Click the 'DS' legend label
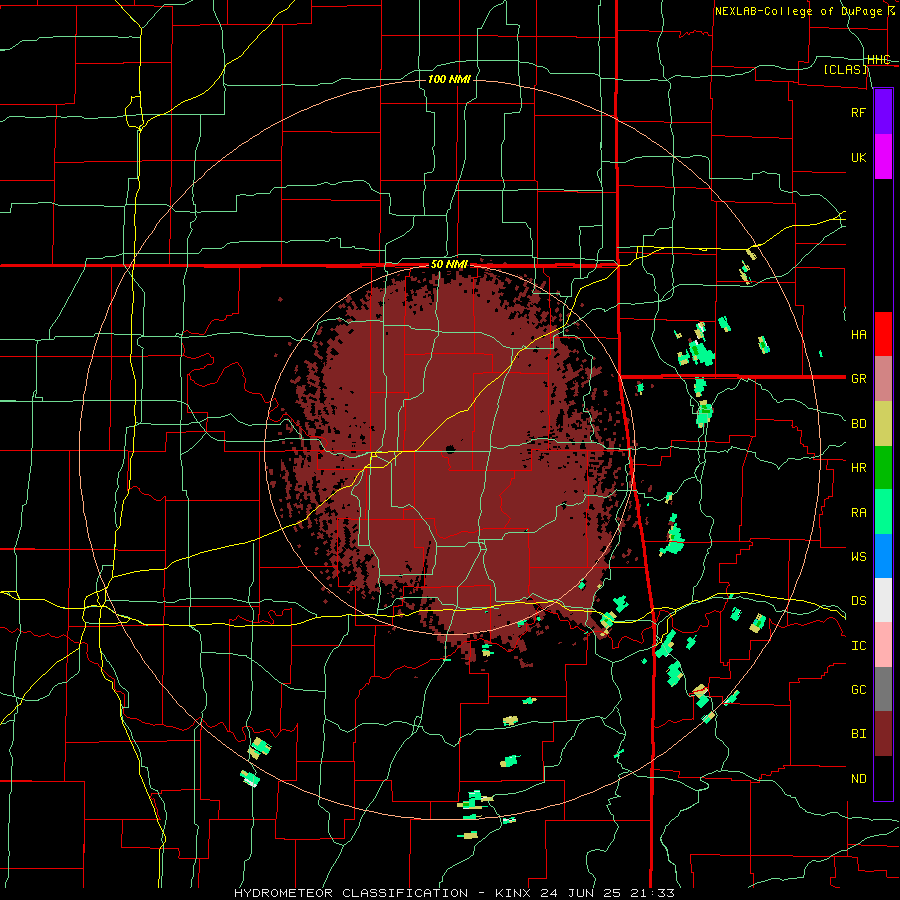900x900 pixels. point(858,601)
